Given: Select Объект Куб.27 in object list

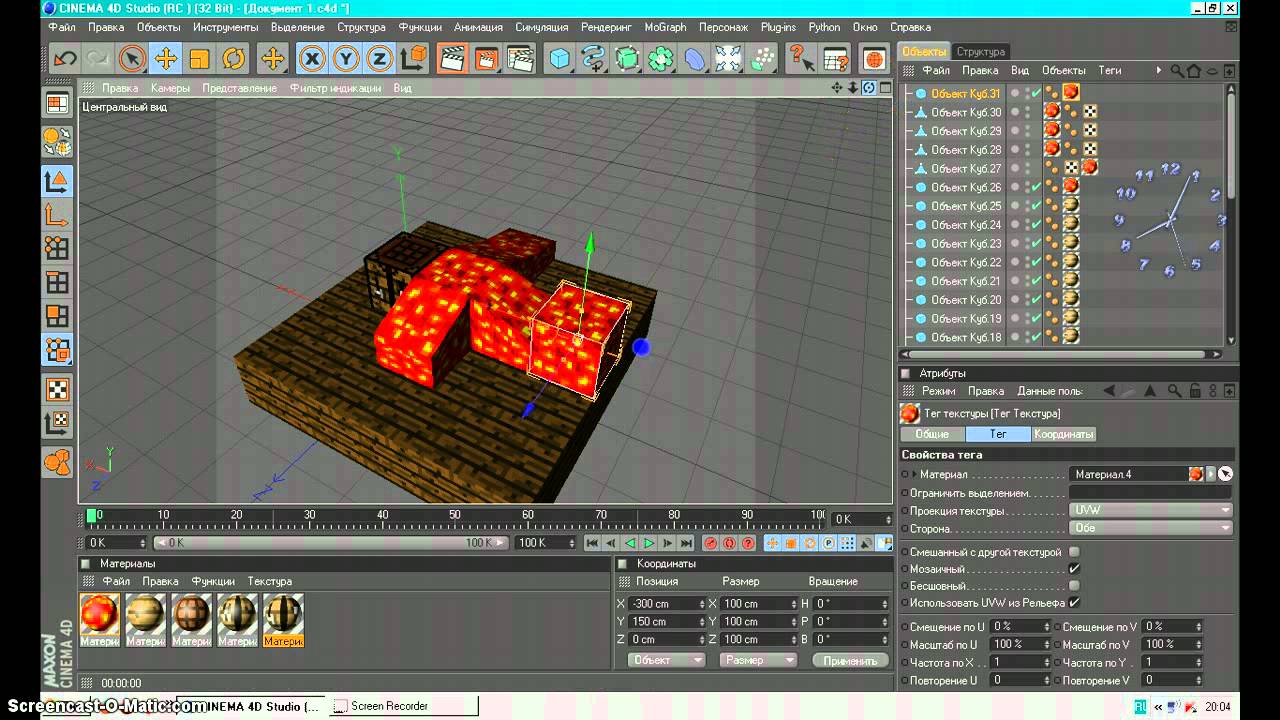Looking at the screenshot, I should [x=966, y=168].
